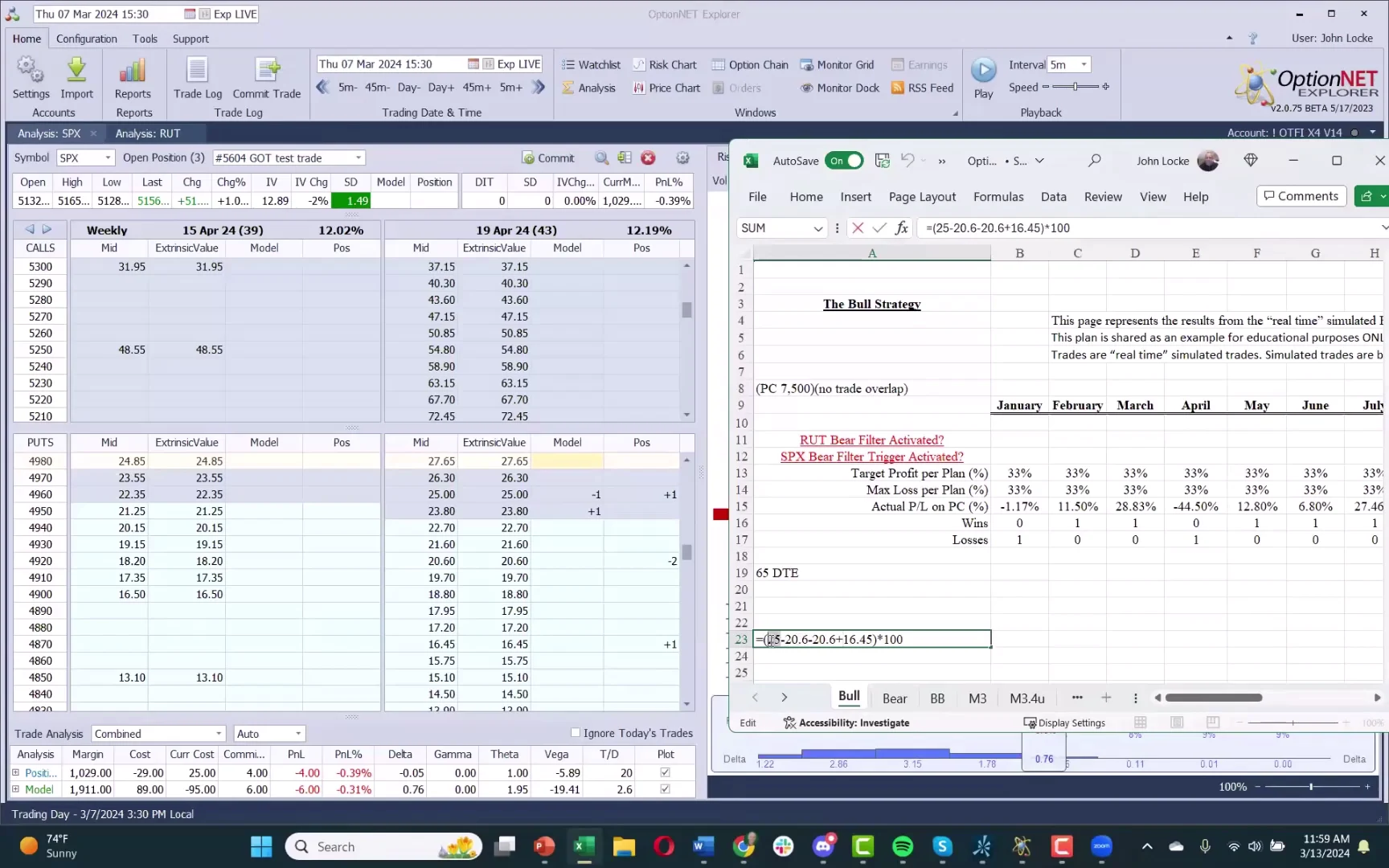This screenshot has height=868, width=1389.
Task: Open the Excel Formulas tab
Action: (998, 197)
